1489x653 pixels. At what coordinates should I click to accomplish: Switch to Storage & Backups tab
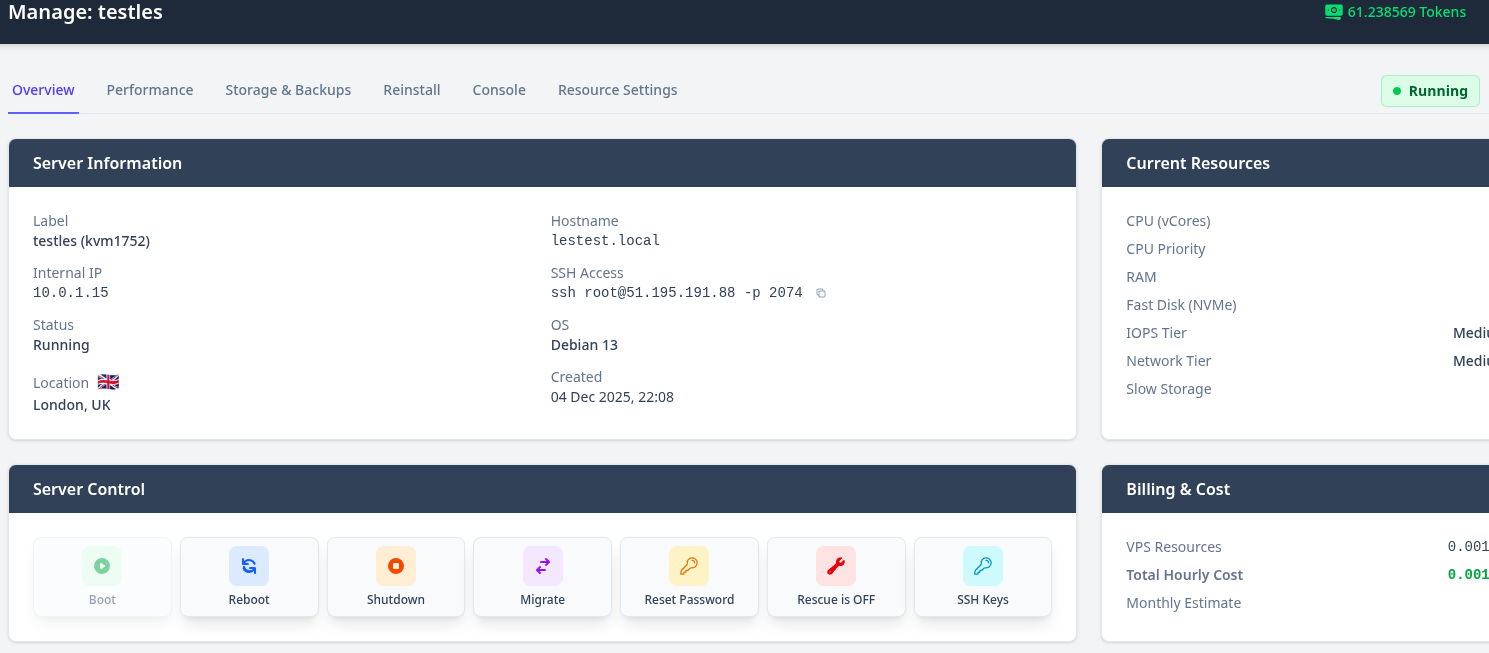pyautogui.click(x=288, y=90)
